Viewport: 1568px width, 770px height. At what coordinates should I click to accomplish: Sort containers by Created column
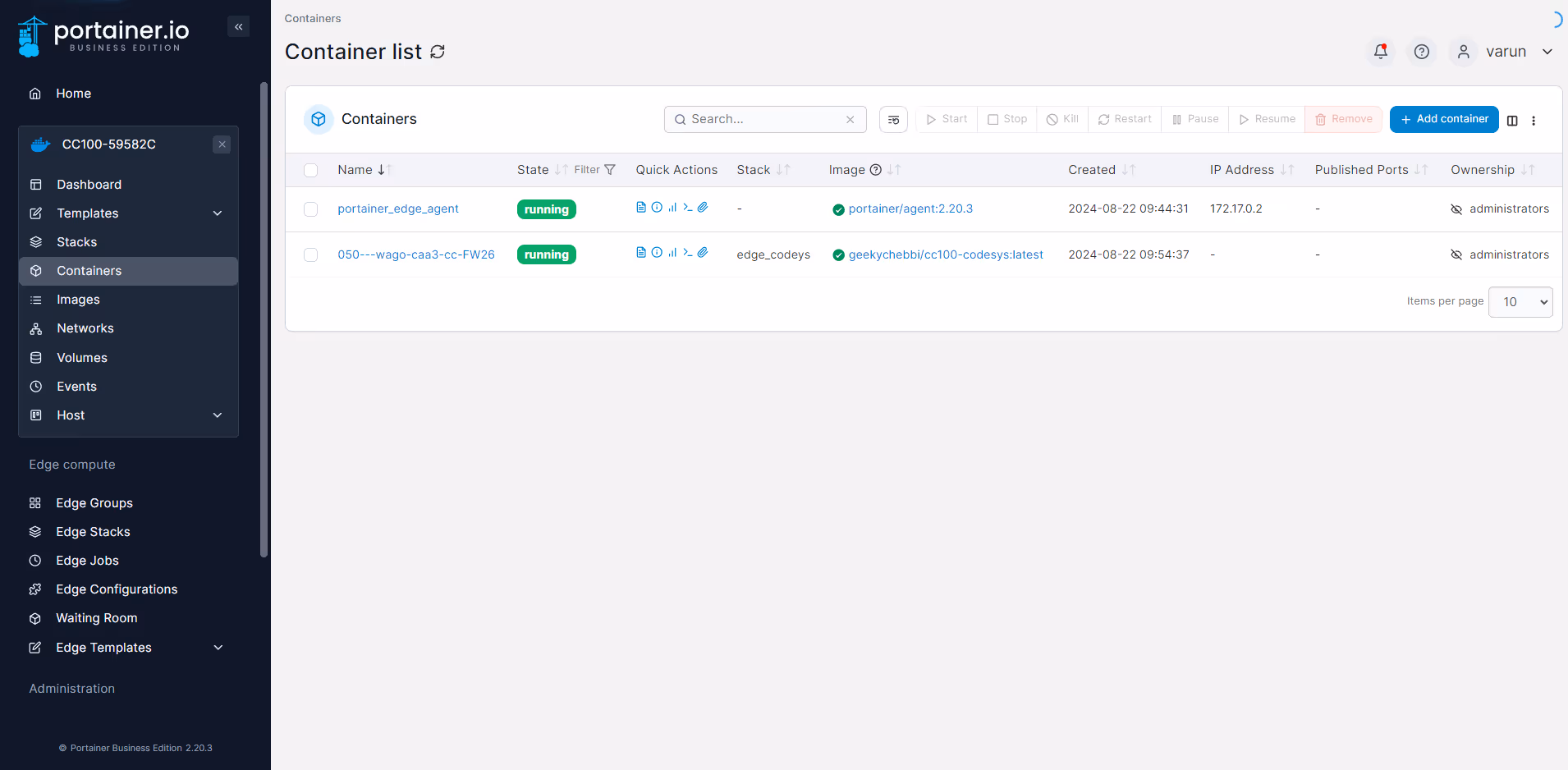click(1101, 170)
